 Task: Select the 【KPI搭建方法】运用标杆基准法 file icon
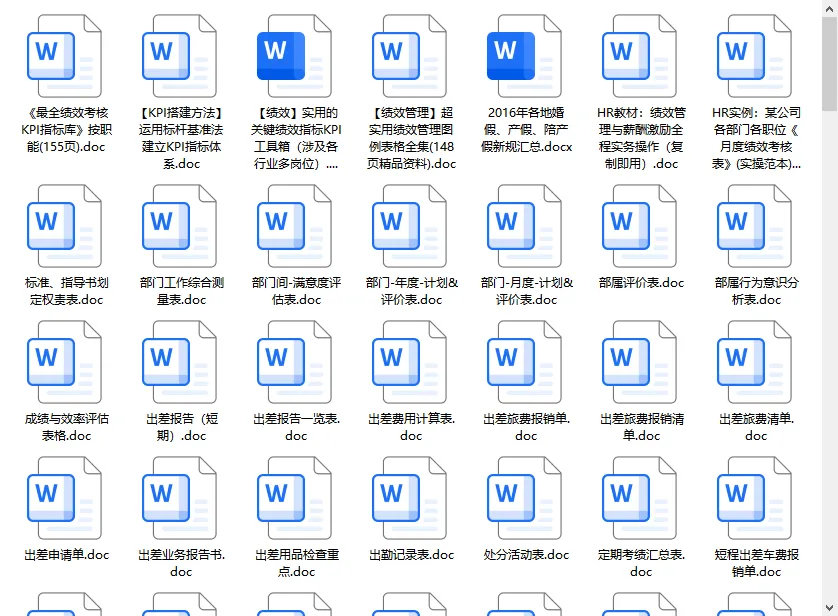coord(180,56)
